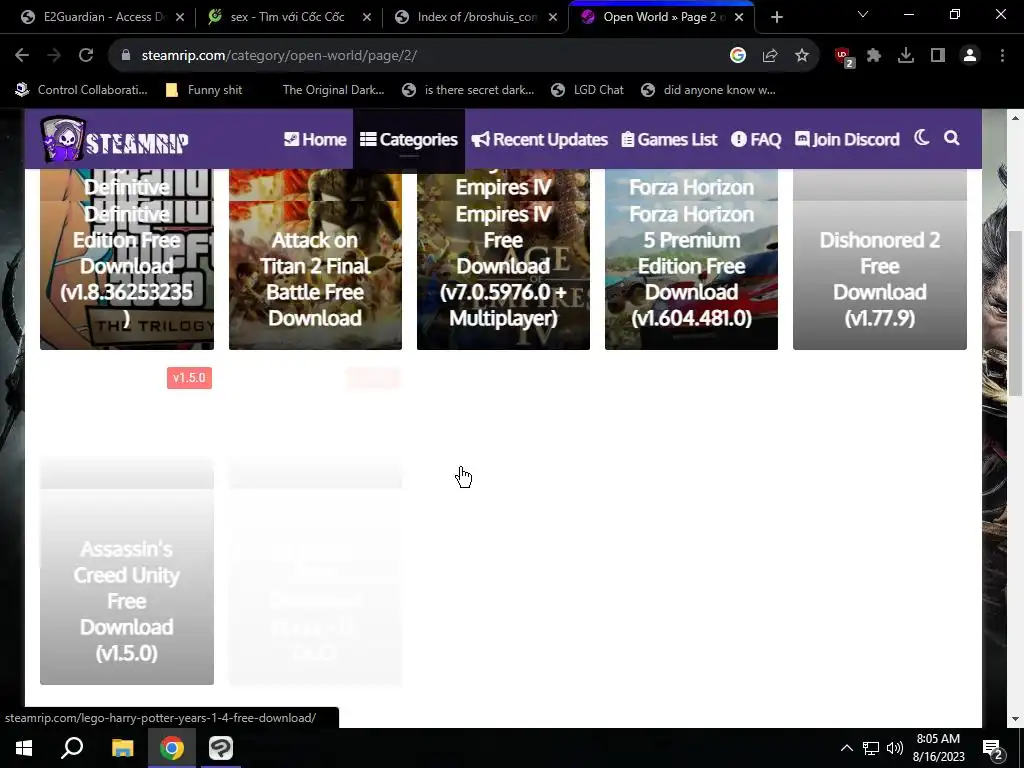Open Age of Empires IV download card

tap(504, 259)
